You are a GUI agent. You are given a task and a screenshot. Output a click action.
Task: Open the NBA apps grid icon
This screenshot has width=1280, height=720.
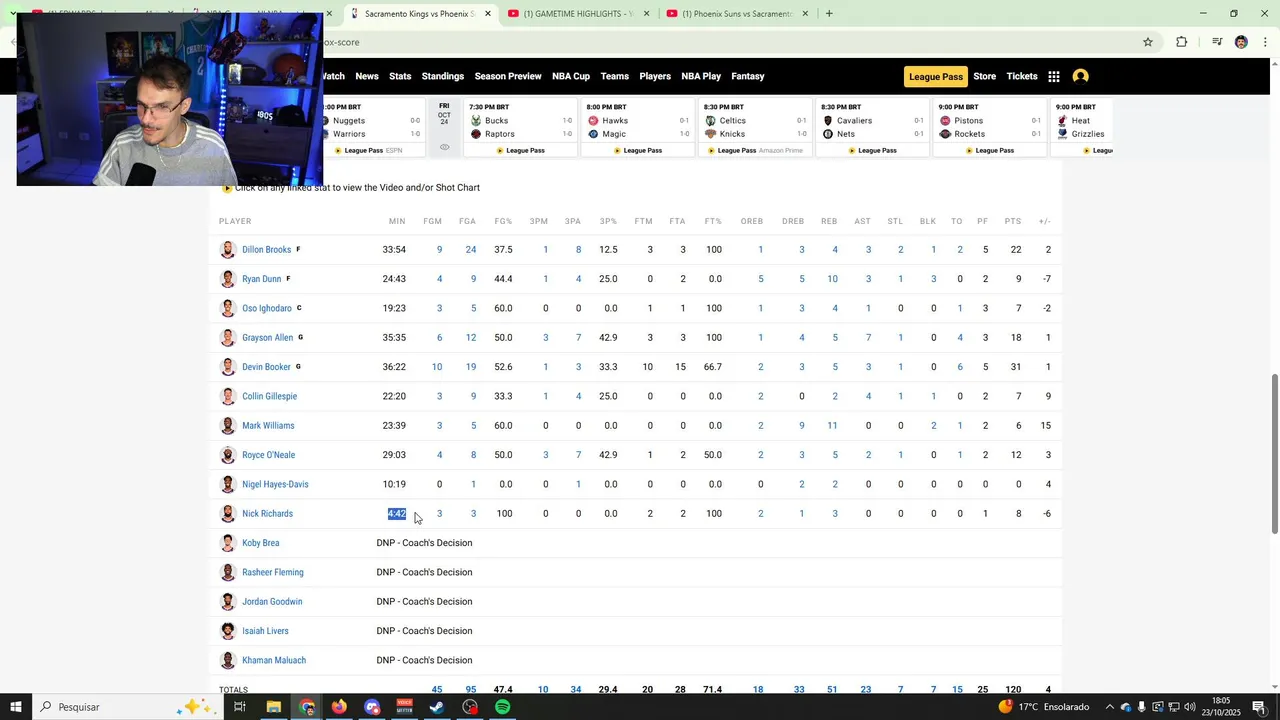coord(1054,76)
